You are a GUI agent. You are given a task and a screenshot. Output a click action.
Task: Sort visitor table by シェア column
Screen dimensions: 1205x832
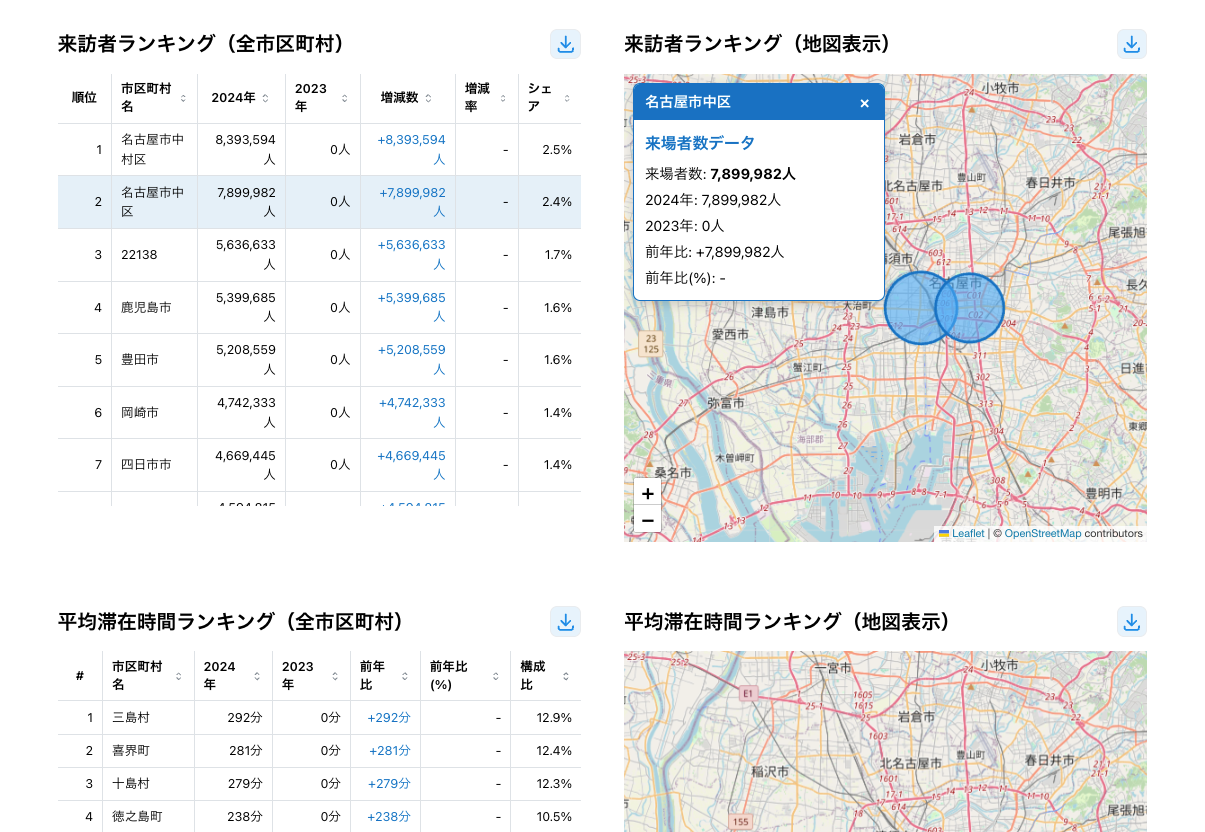click(567, 98)
